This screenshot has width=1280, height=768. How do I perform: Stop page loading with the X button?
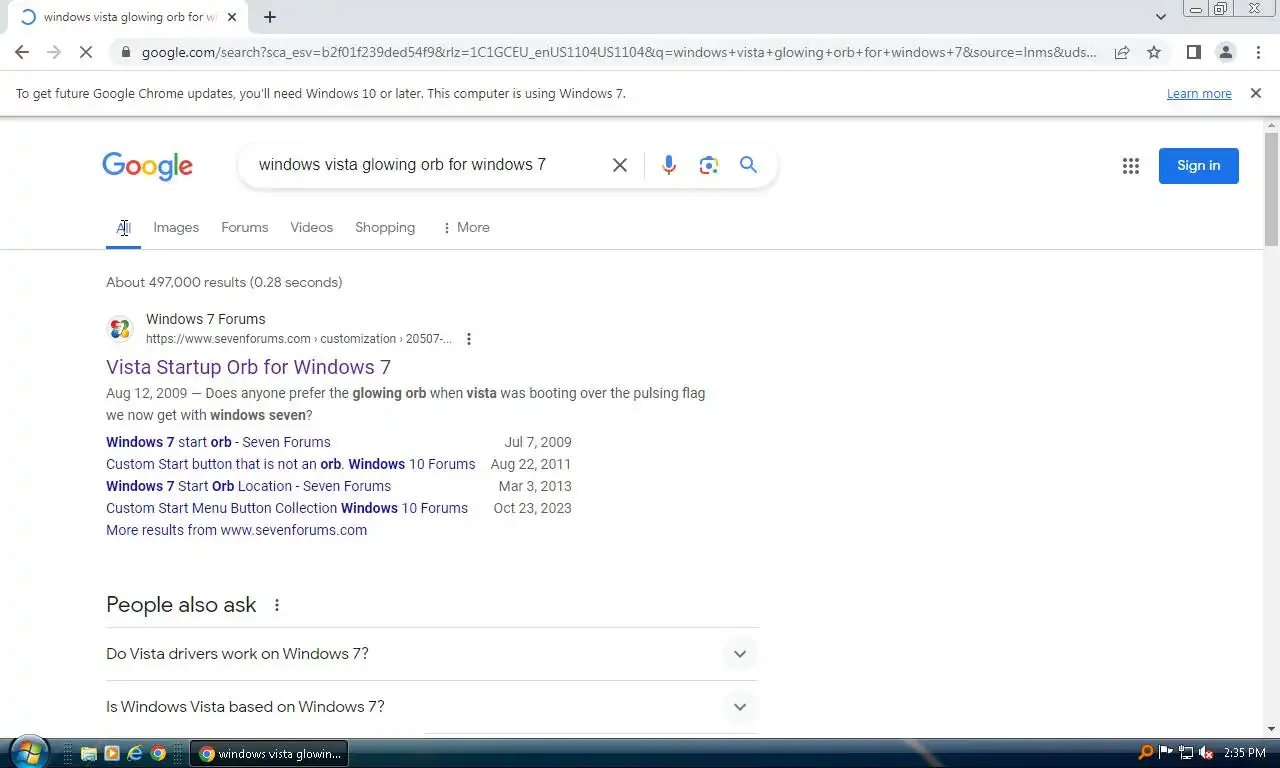tap(86, 52)
